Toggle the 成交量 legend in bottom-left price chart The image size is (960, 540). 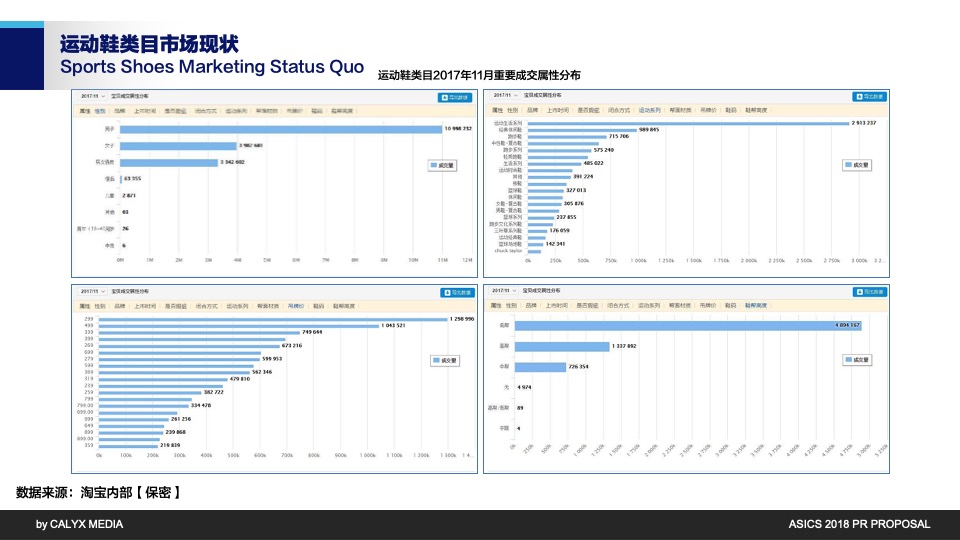point(443,360)
